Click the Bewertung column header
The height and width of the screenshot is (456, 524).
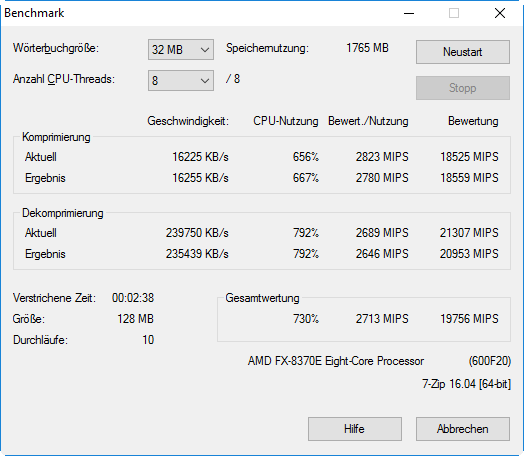pyautogui.click(x=473, y=121)
